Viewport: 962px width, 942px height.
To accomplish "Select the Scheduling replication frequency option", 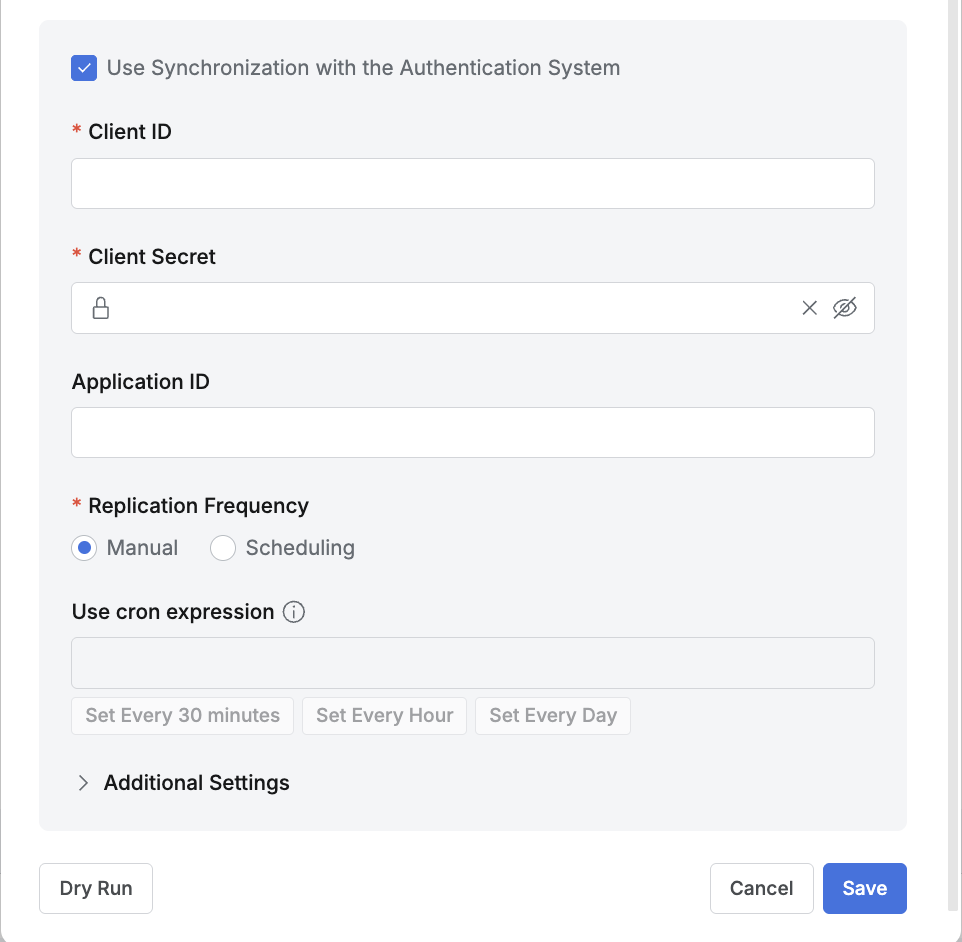I will coord(223,548).
